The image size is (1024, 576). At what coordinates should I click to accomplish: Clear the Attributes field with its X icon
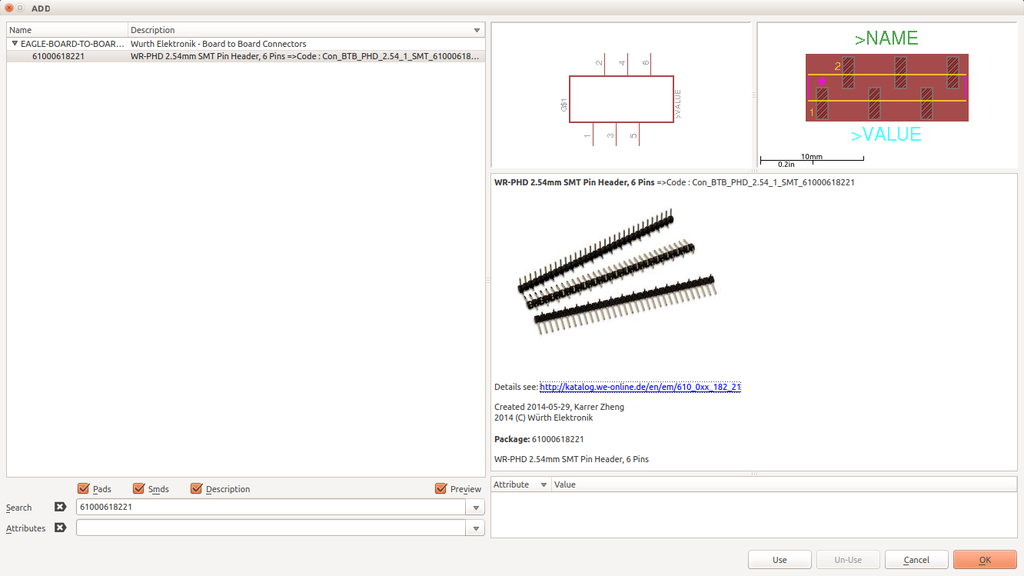(60, 528)
